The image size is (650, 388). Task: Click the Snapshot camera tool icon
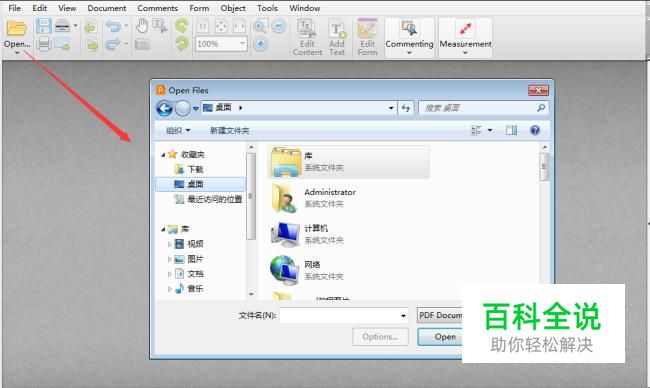[142, 44]
